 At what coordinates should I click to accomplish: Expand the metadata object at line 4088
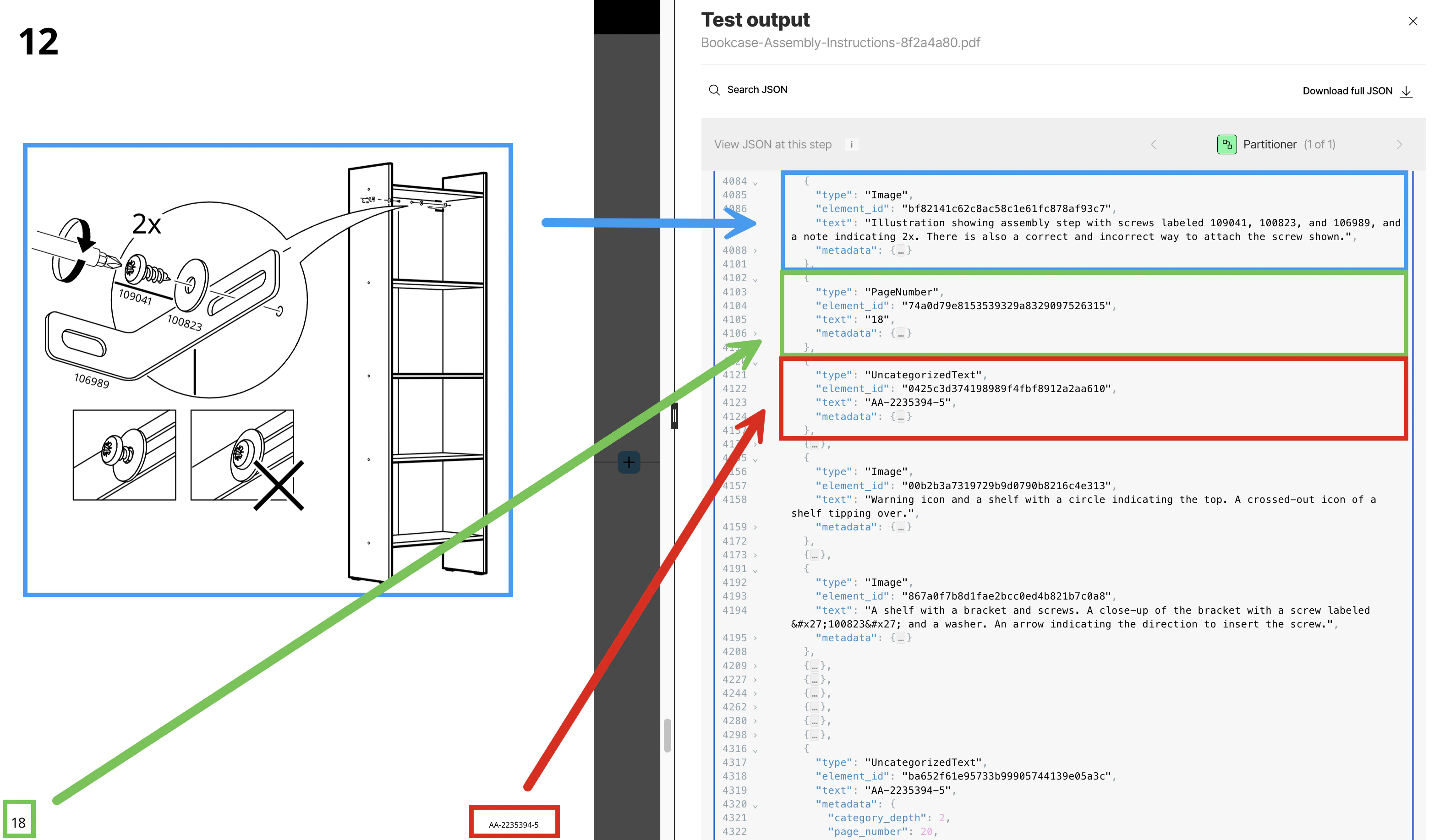tap(755, 251)
